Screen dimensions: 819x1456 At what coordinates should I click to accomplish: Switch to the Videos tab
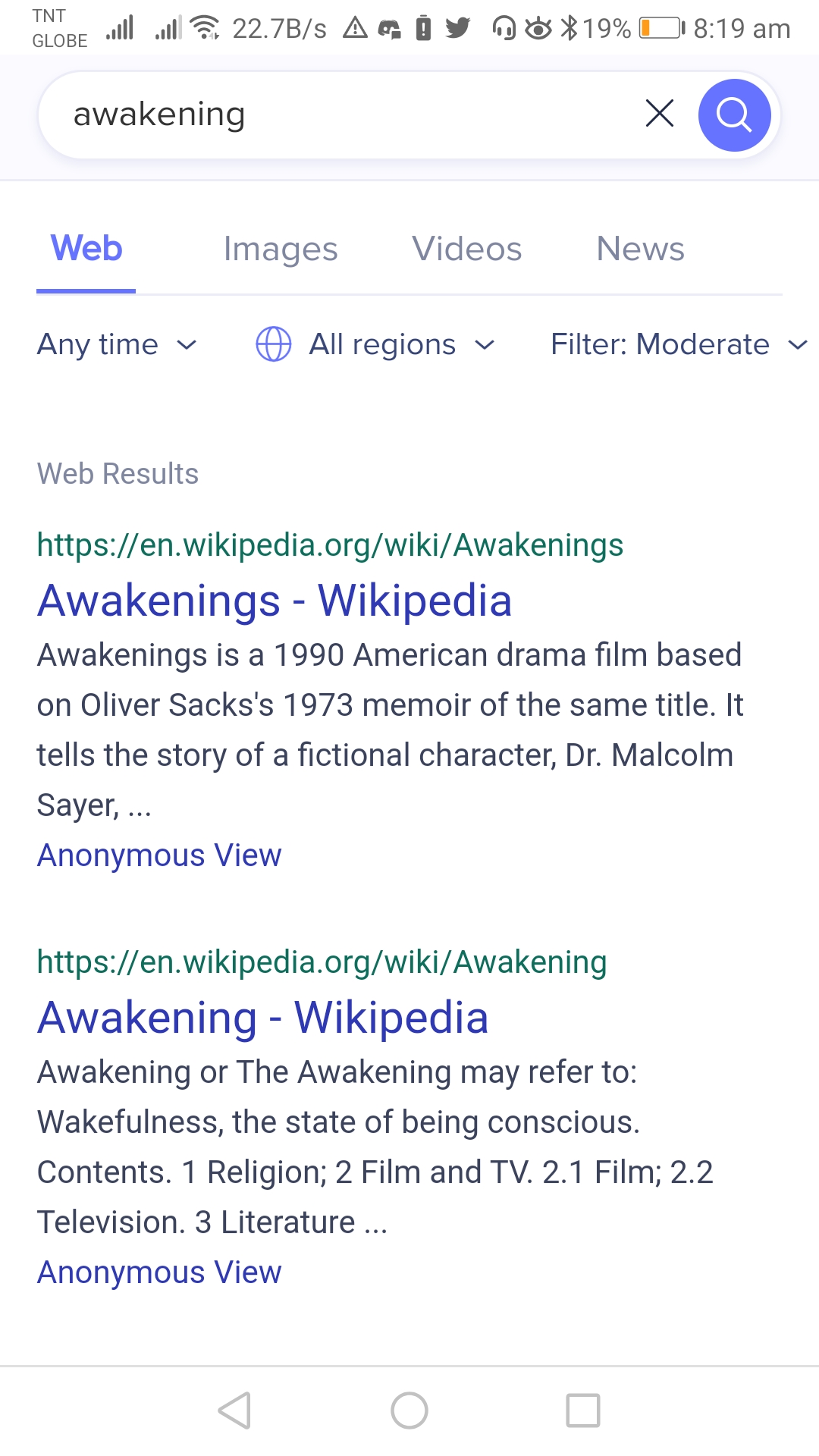point(467,249)
